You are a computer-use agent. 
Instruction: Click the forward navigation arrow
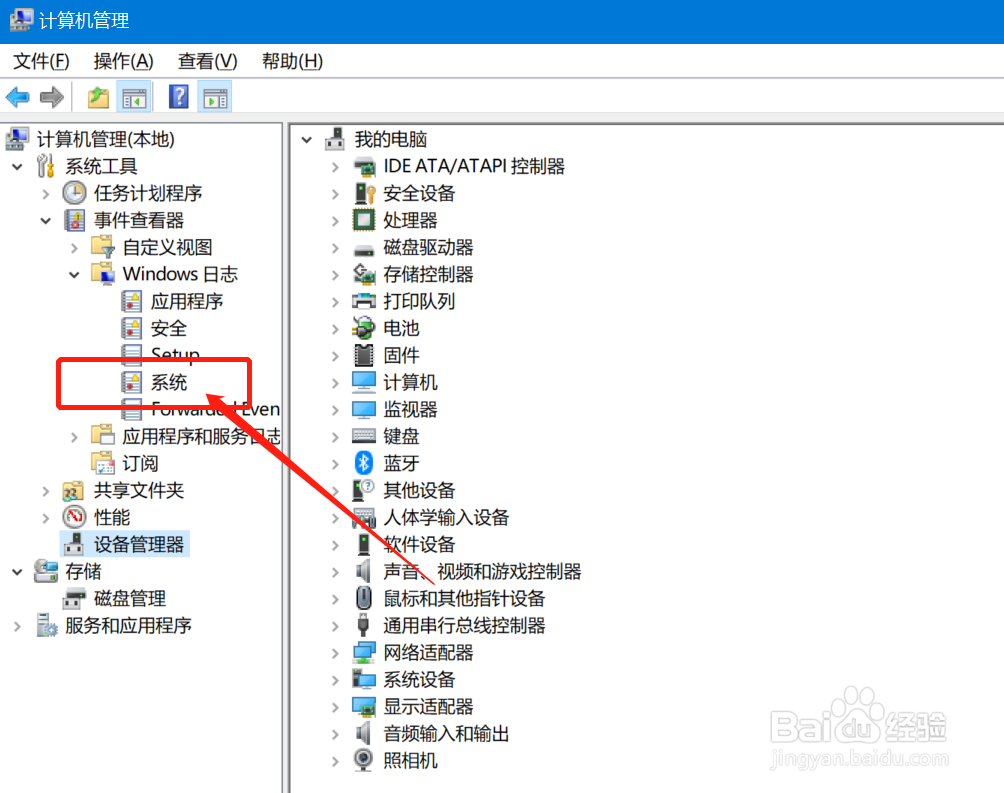point(52,96)
